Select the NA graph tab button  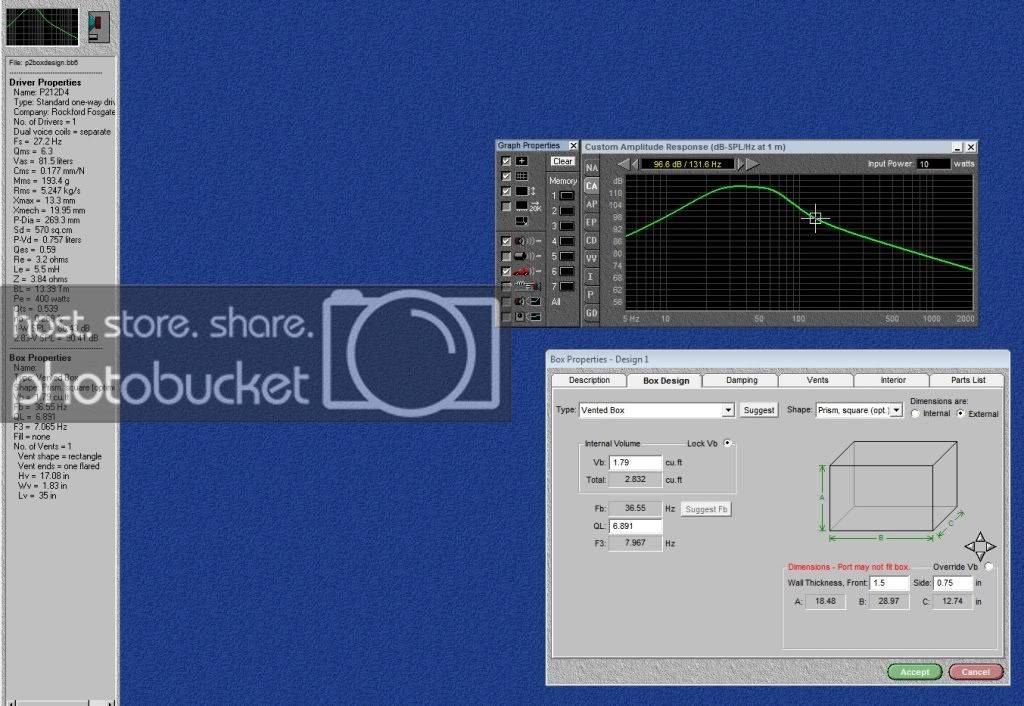tap(592, 167)
